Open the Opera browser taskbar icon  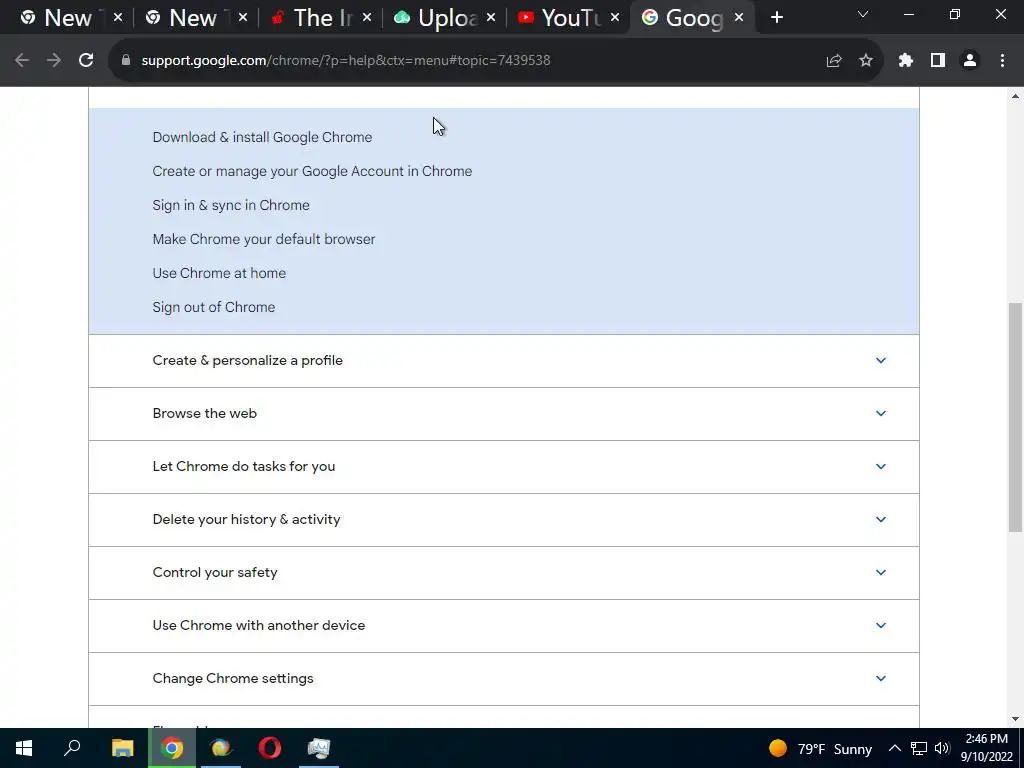[270, 748]
